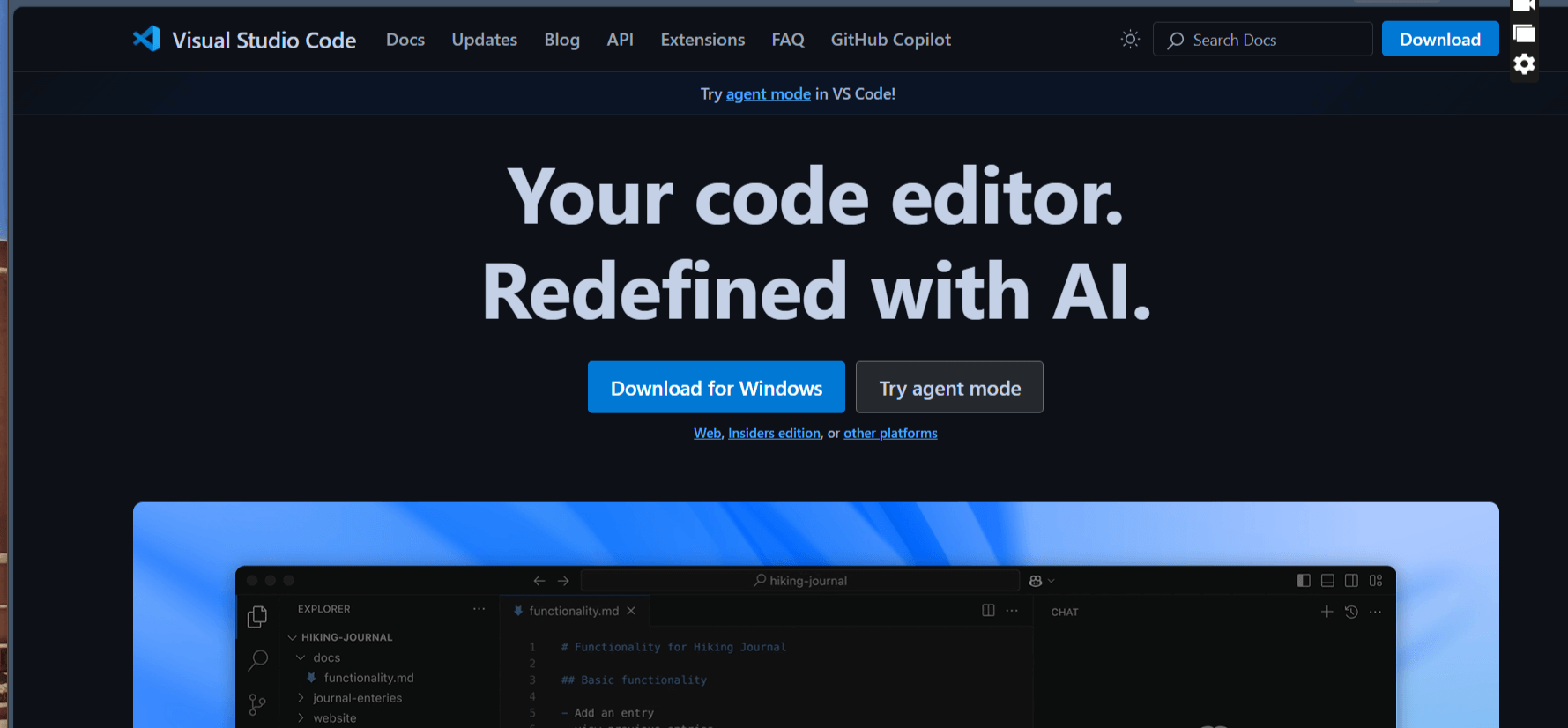
Task: Click the Visual Studio Code logo icon
Action: 146,39
